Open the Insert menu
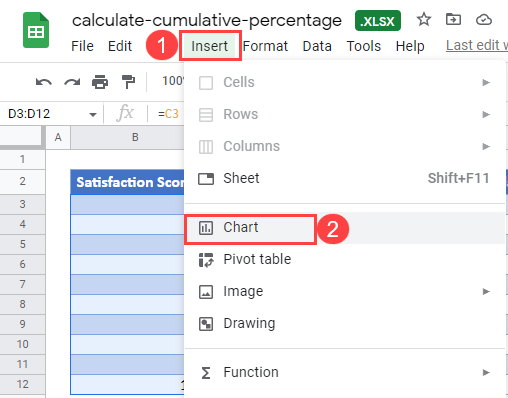508x398 pixels. pos(210,46)
